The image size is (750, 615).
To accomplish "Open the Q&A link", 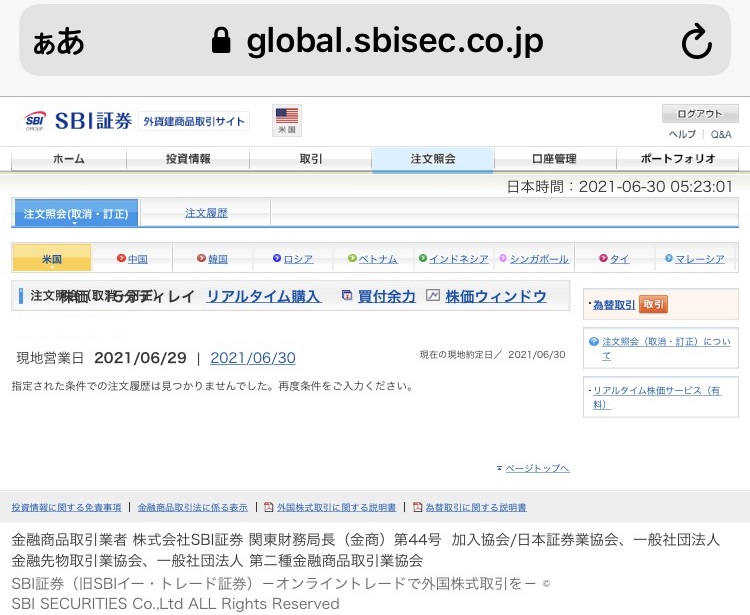I will 721,134.
